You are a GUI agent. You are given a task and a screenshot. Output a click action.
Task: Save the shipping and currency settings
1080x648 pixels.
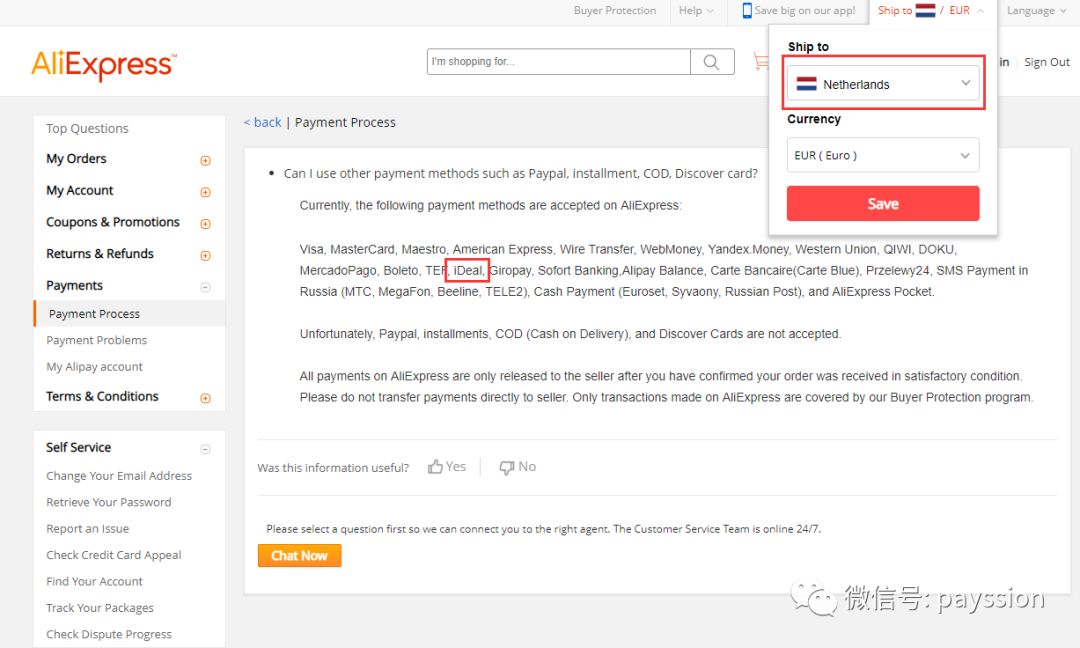pos(883,203)
